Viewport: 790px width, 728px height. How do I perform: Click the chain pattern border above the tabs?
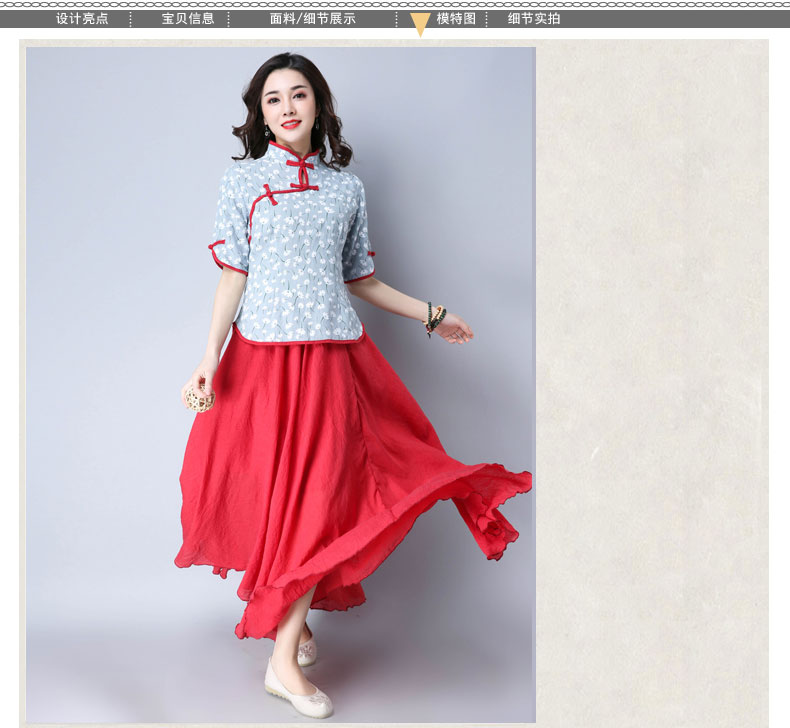click(395, 5)
